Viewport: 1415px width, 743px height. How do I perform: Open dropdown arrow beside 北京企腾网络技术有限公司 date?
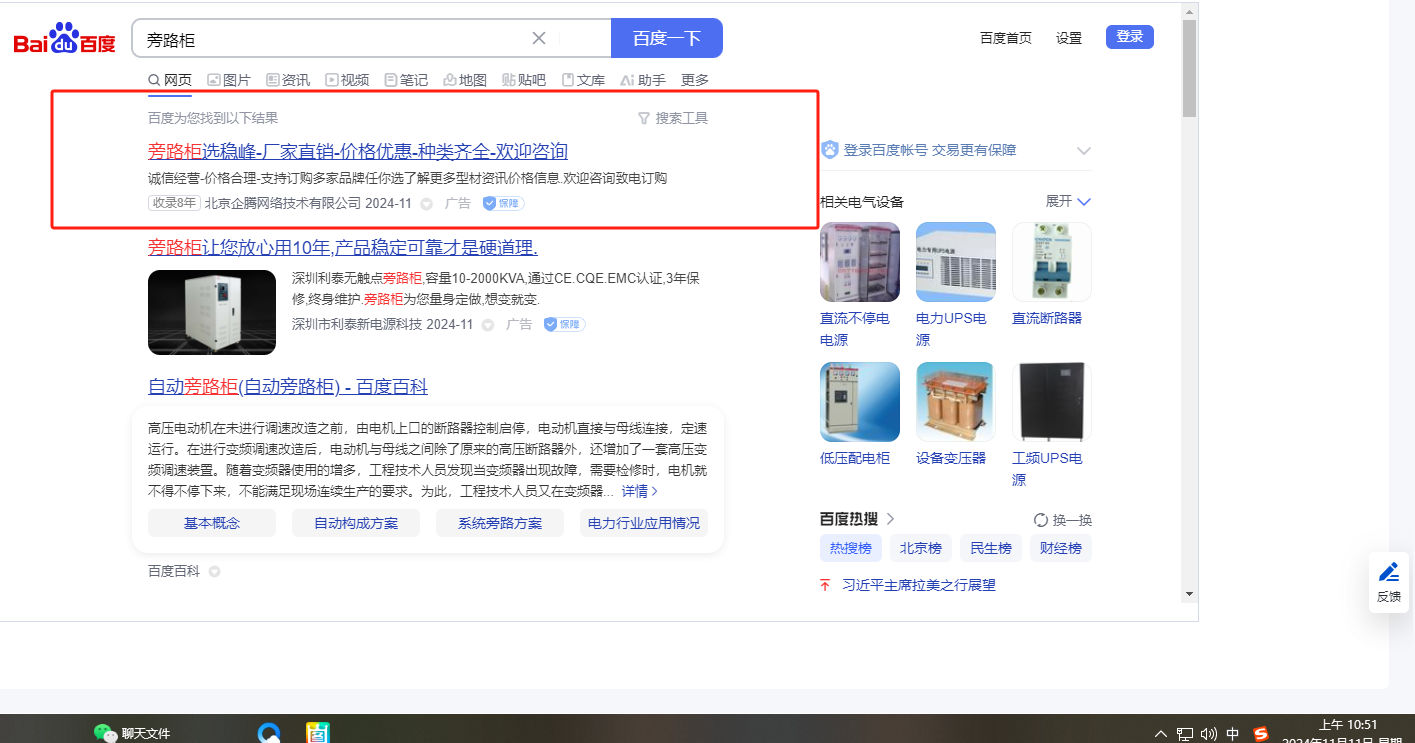pos(426,204)
